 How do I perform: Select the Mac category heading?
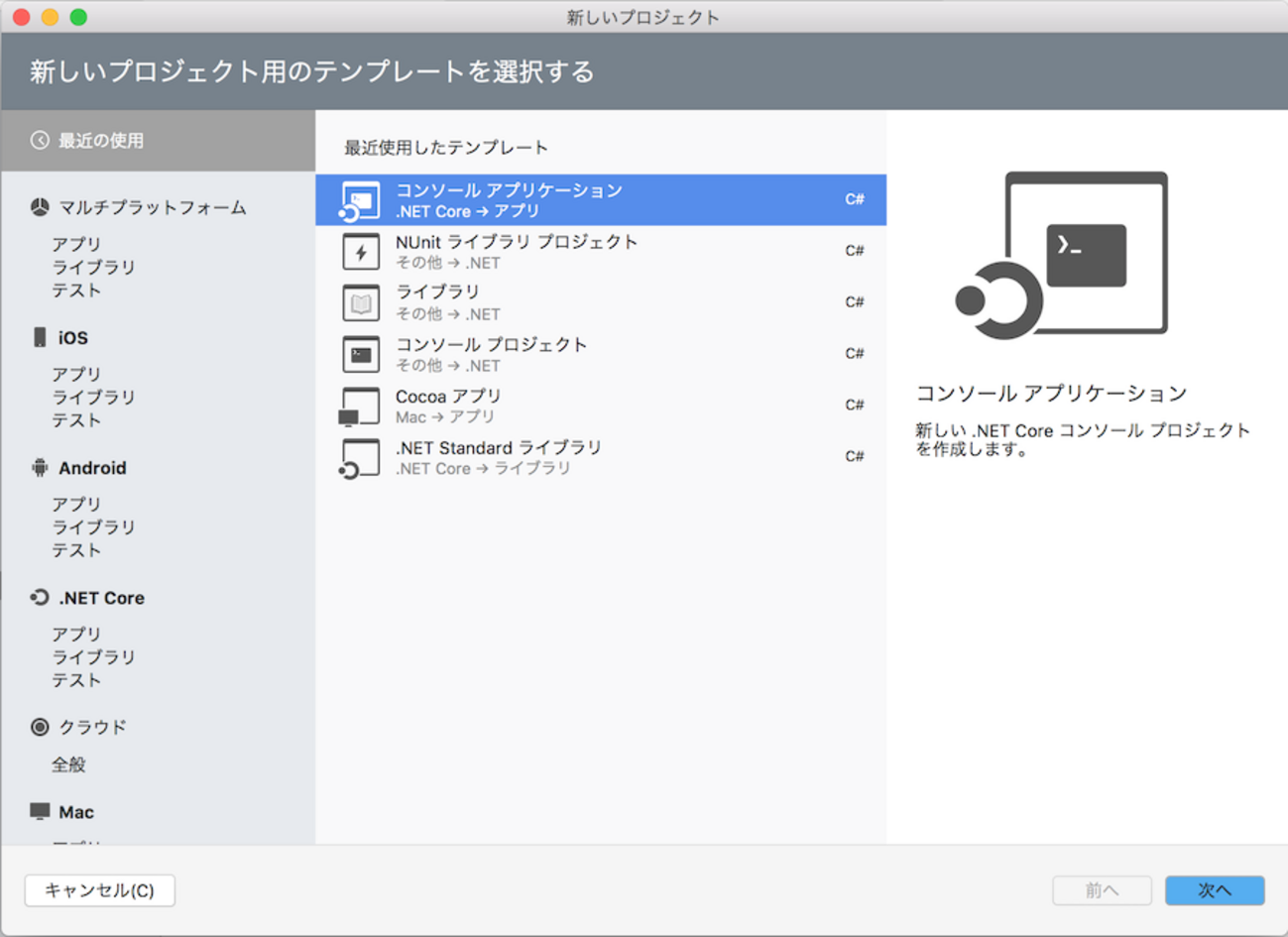(76, 812)
